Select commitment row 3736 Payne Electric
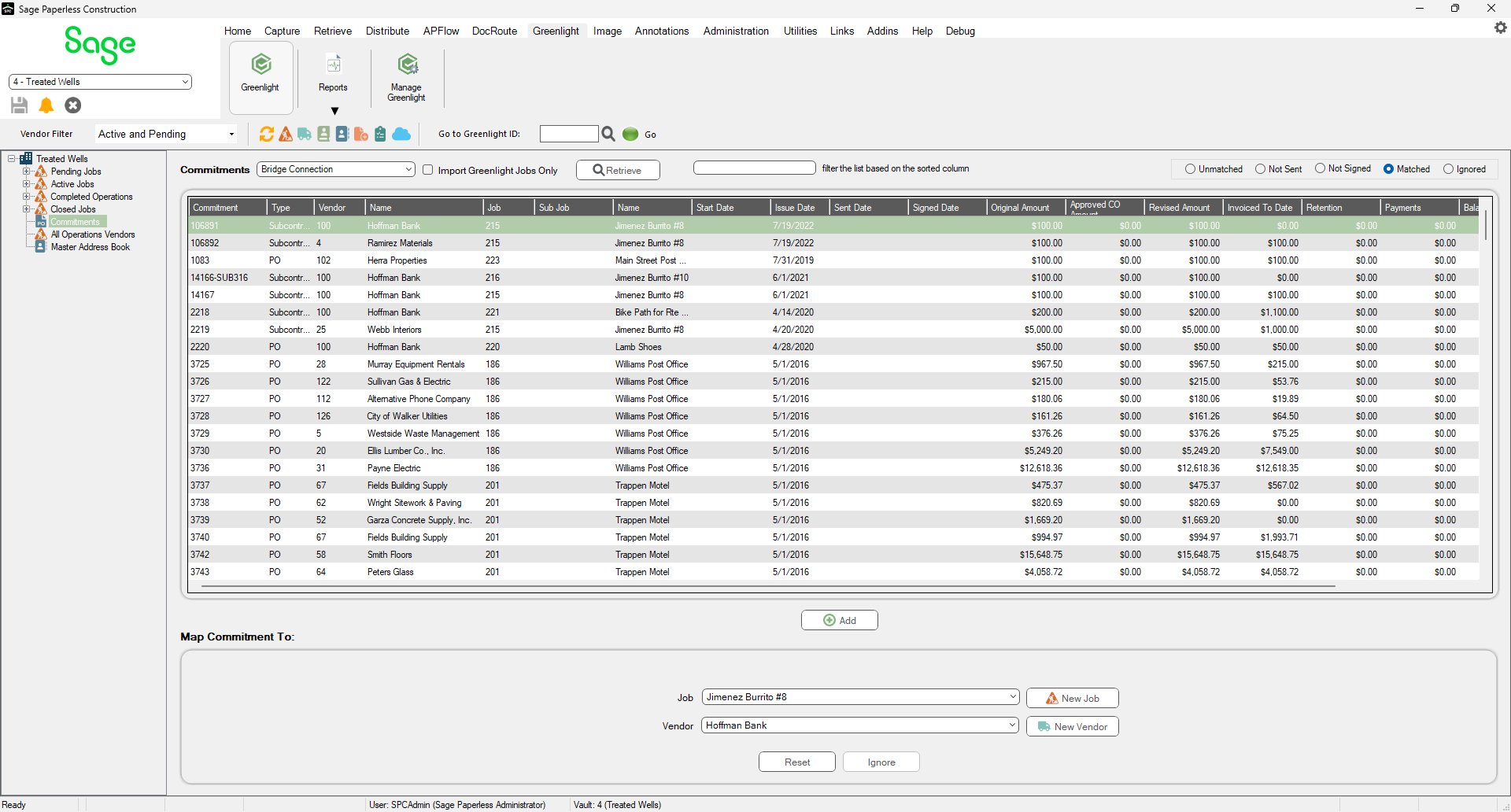 [834, 468]
